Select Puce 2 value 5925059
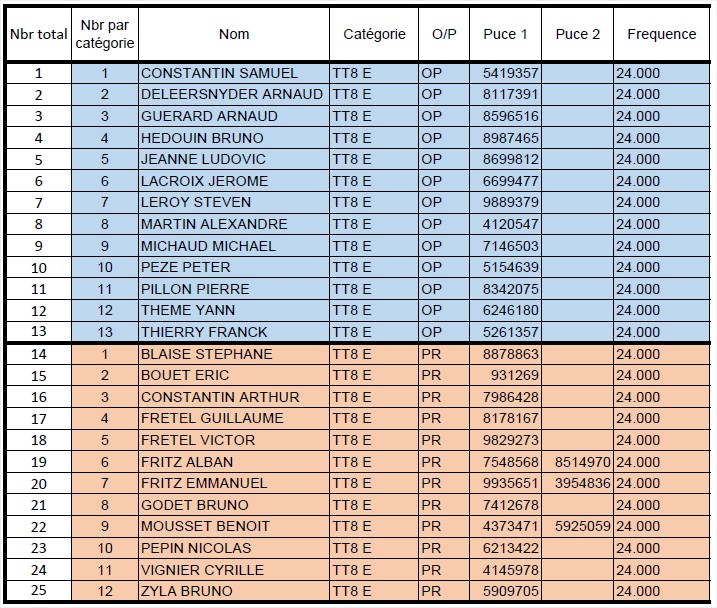This screenshot has width=717, height=608. 578,527
